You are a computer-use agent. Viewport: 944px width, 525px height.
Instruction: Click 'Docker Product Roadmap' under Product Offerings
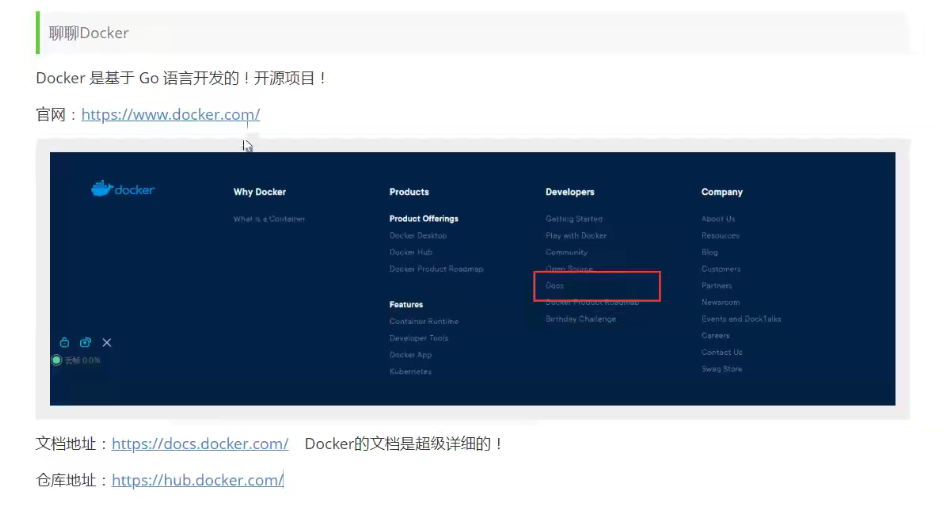click(436, 269)
